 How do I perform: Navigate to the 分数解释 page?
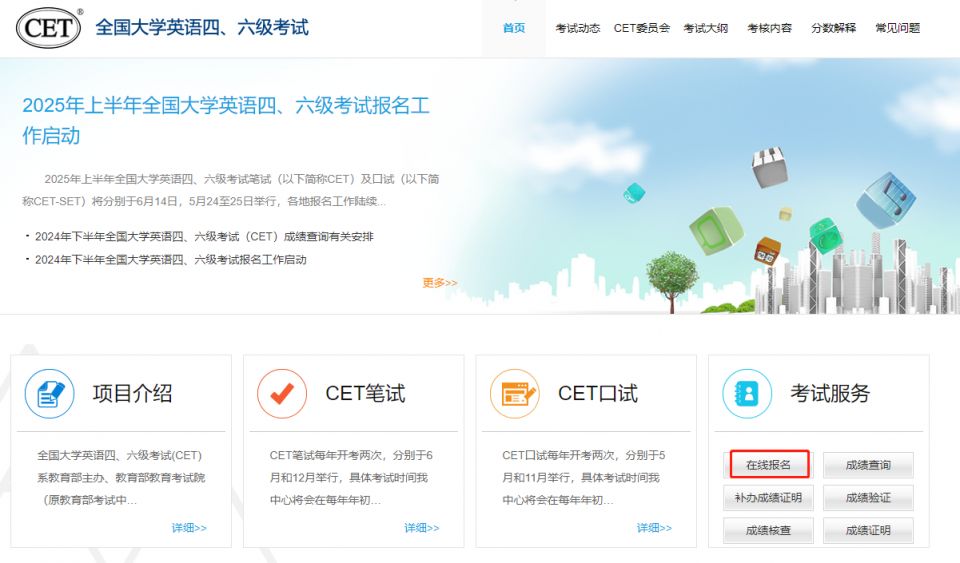click(833, 28)
